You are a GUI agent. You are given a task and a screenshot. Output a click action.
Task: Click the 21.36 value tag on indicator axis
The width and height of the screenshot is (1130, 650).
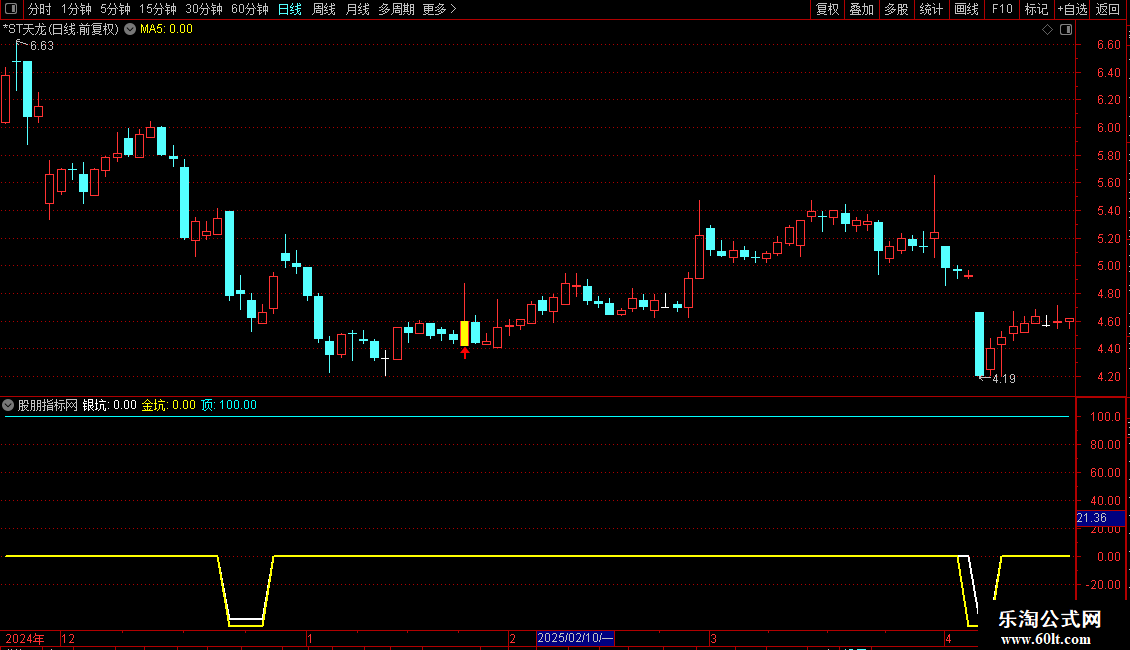[1100, 518]
